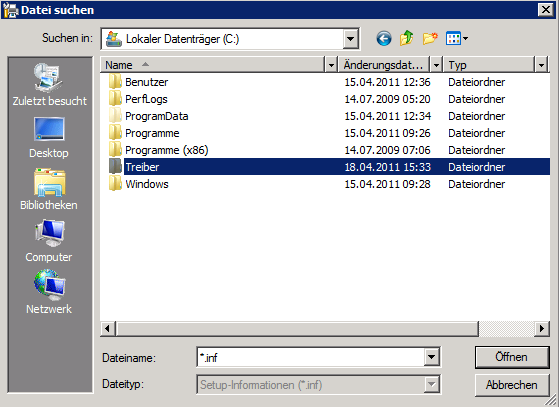Image resolution: width=559 pixels, height=407 pixels.
Task: Open the Typ column filter dropdown
Action: (541, 65)
